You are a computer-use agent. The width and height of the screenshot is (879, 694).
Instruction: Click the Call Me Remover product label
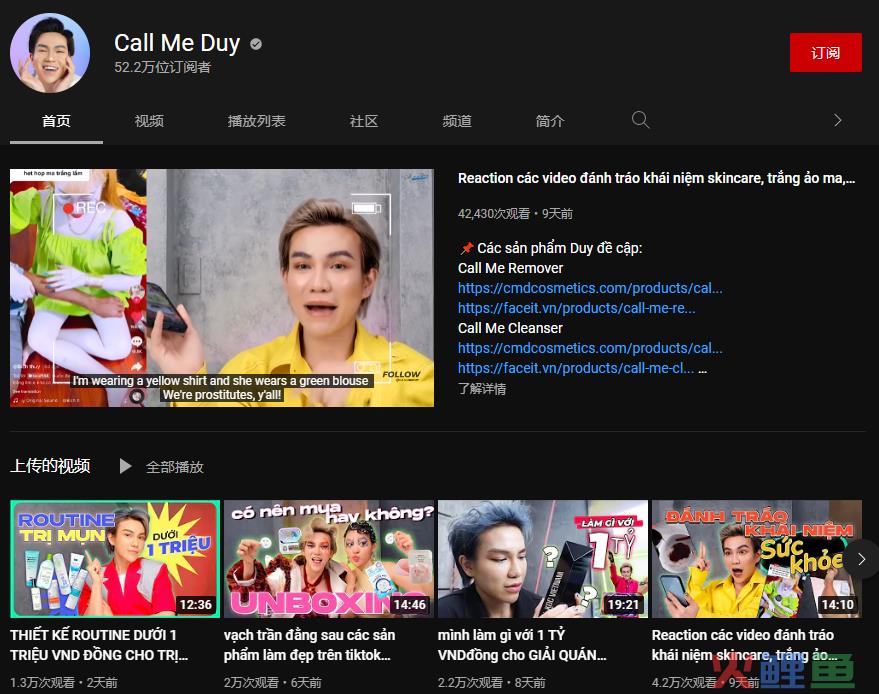510,268
